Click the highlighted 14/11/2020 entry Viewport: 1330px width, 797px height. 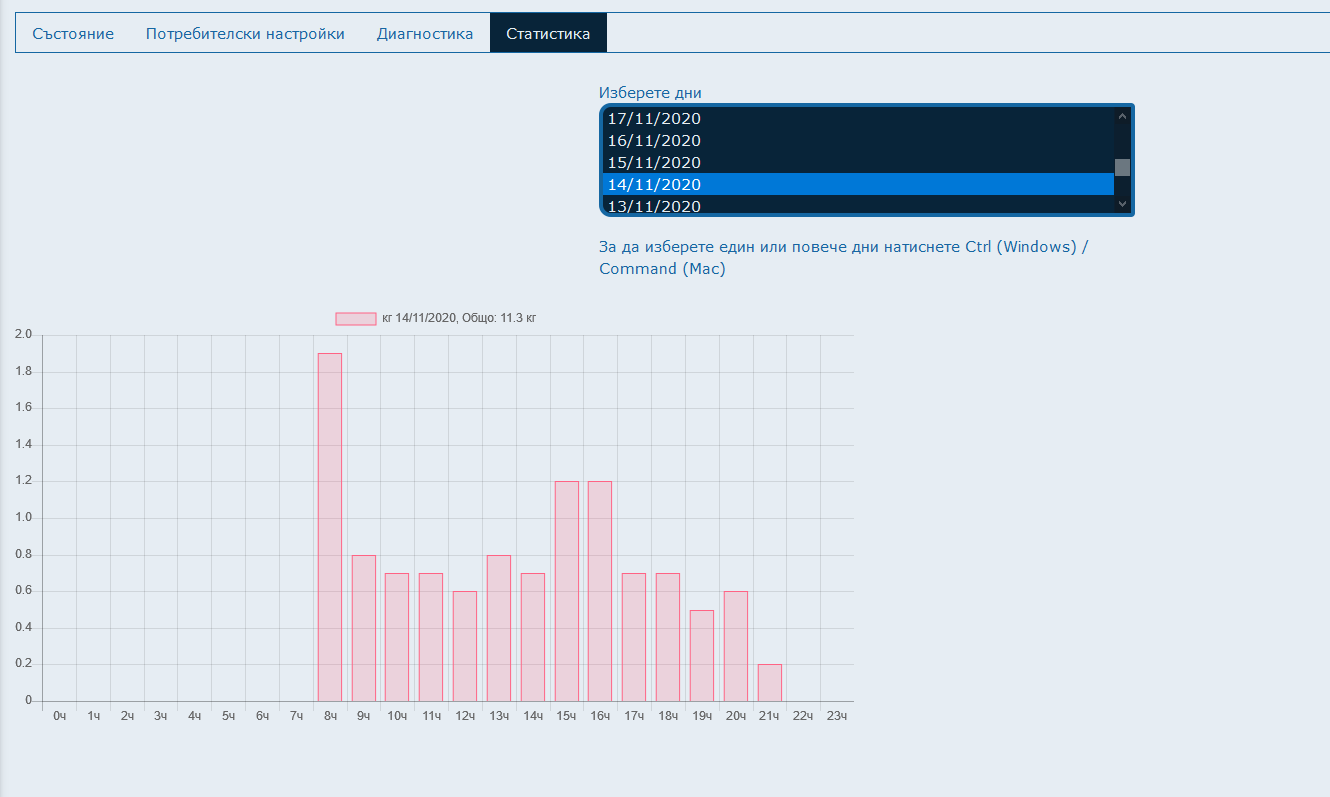858,184
